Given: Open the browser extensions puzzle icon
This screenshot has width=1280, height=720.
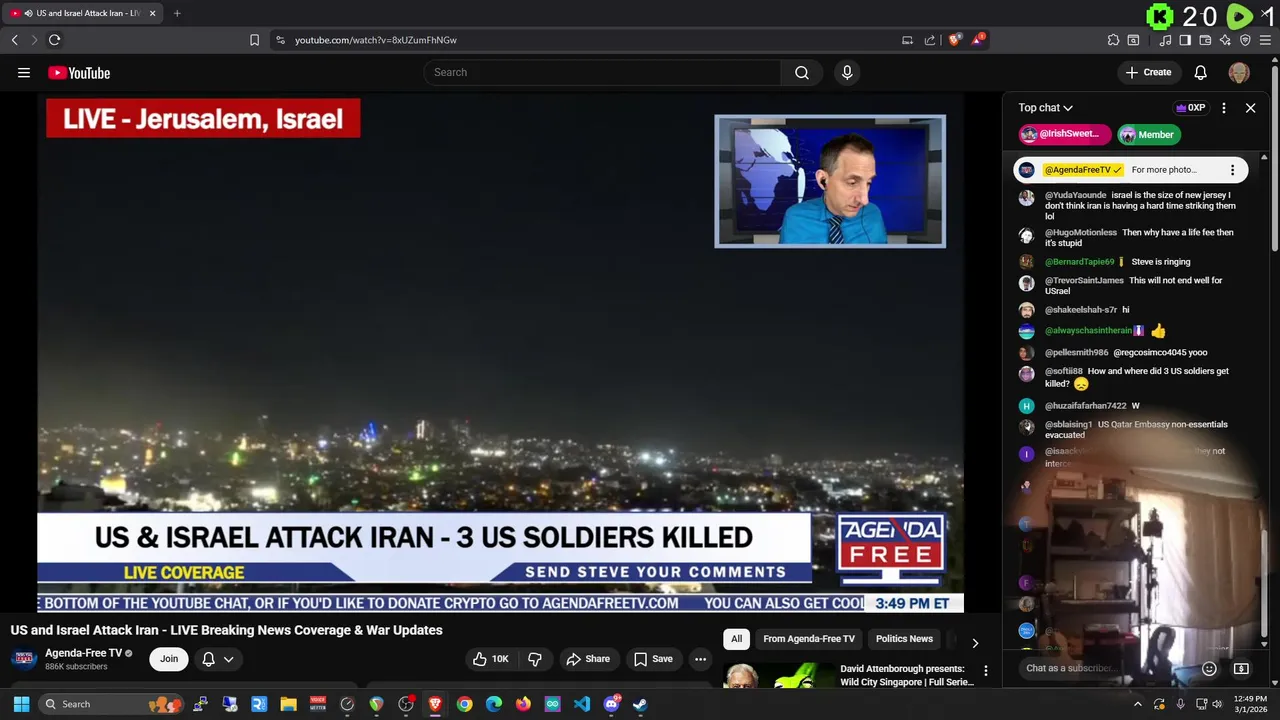Looking at the screenshot, I should pyautogui.click(x=1113, y=40).
